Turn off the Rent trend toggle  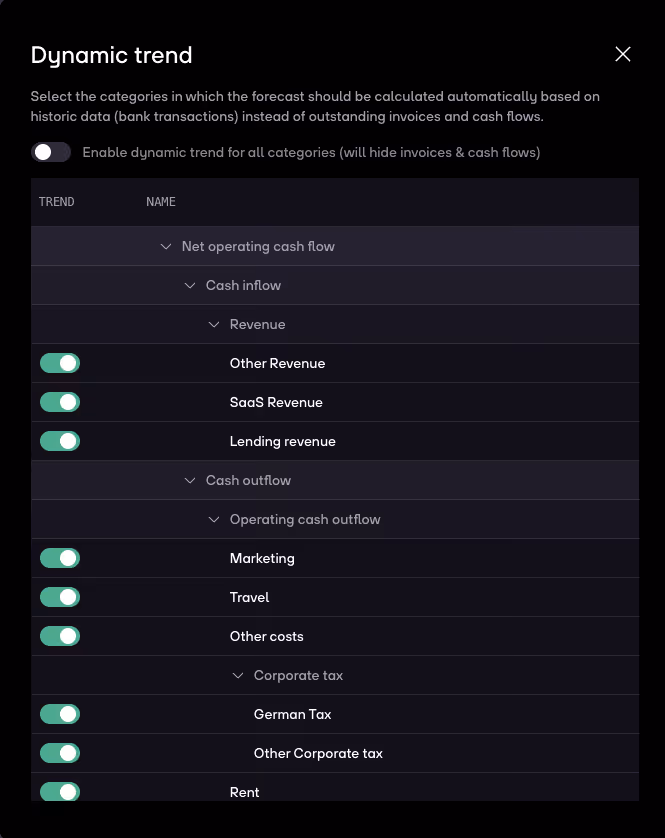[60, 791]
